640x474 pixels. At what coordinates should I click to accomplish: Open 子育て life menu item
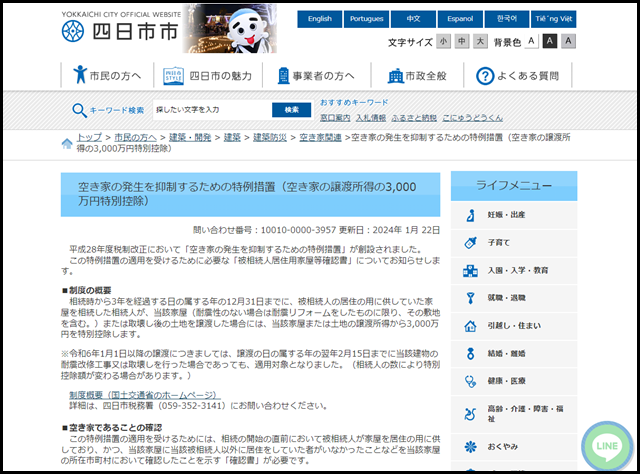coord(514,243)
